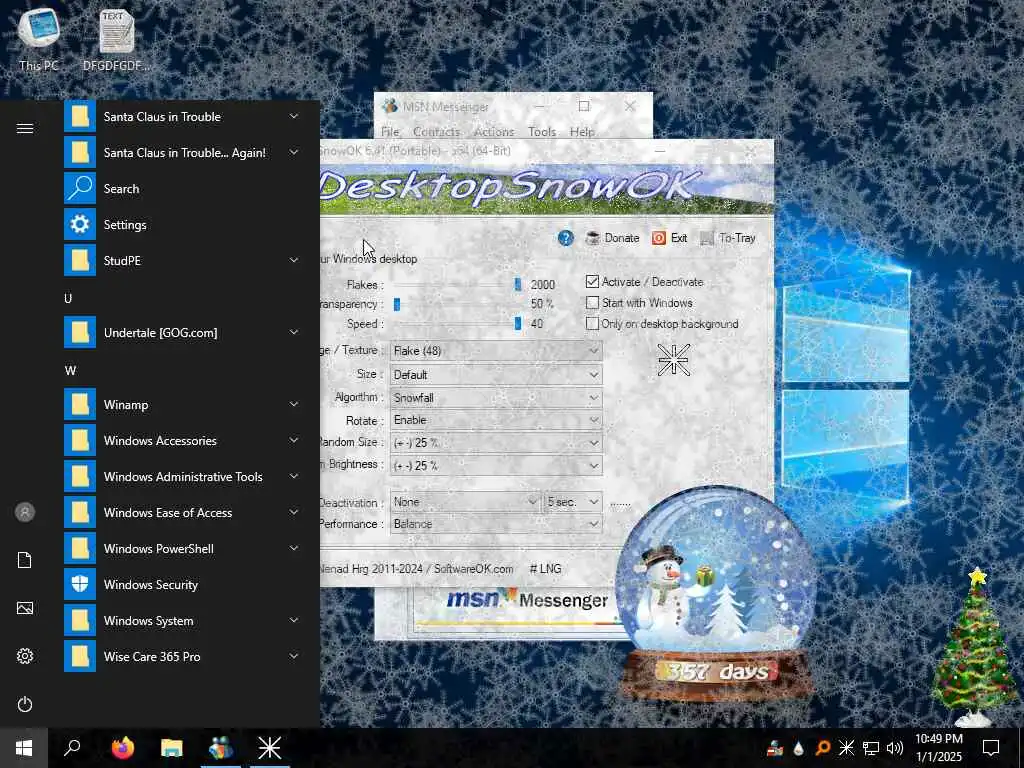Expand the Winamp folder
This screenshot has height=768, width=1024.
pyautogui.click(x=294, y=404)
